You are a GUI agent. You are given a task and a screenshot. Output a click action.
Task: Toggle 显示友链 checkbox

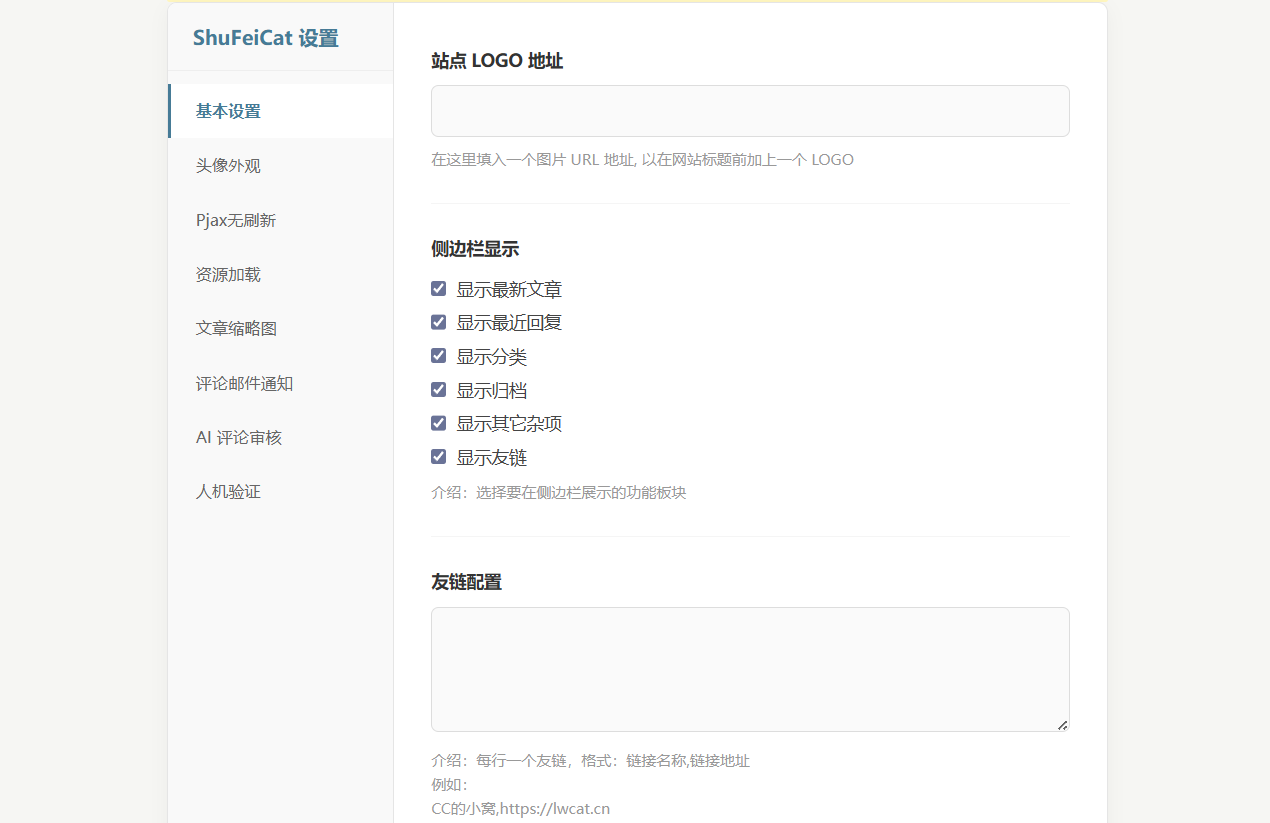[x=438, y=456]
